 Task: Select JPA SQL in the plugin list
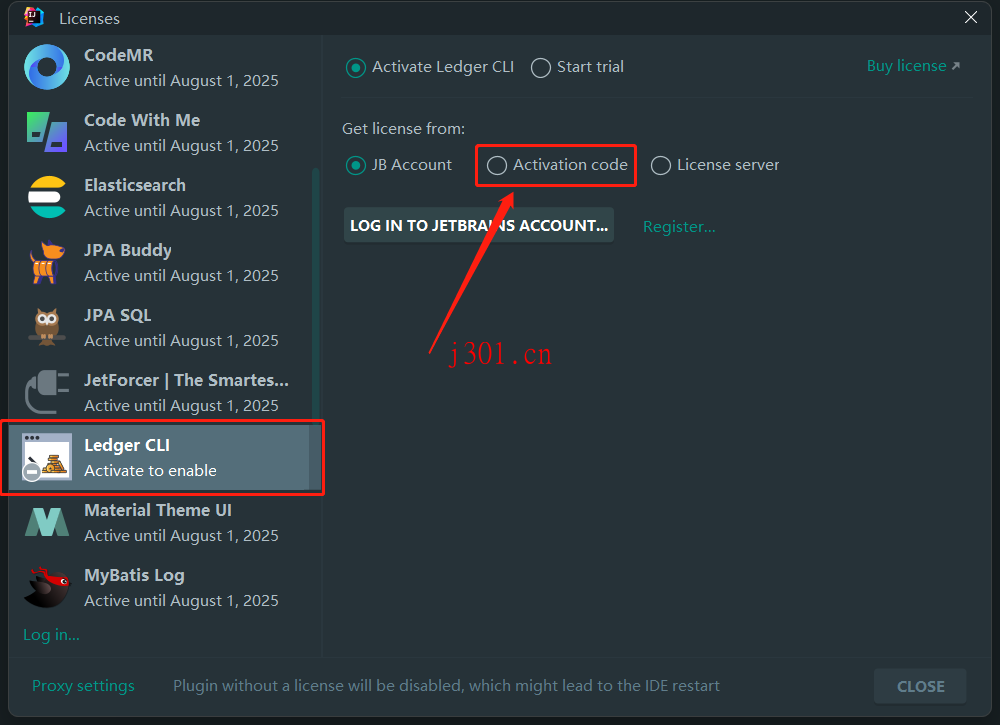pyautogui.click(x=159, y=327)
